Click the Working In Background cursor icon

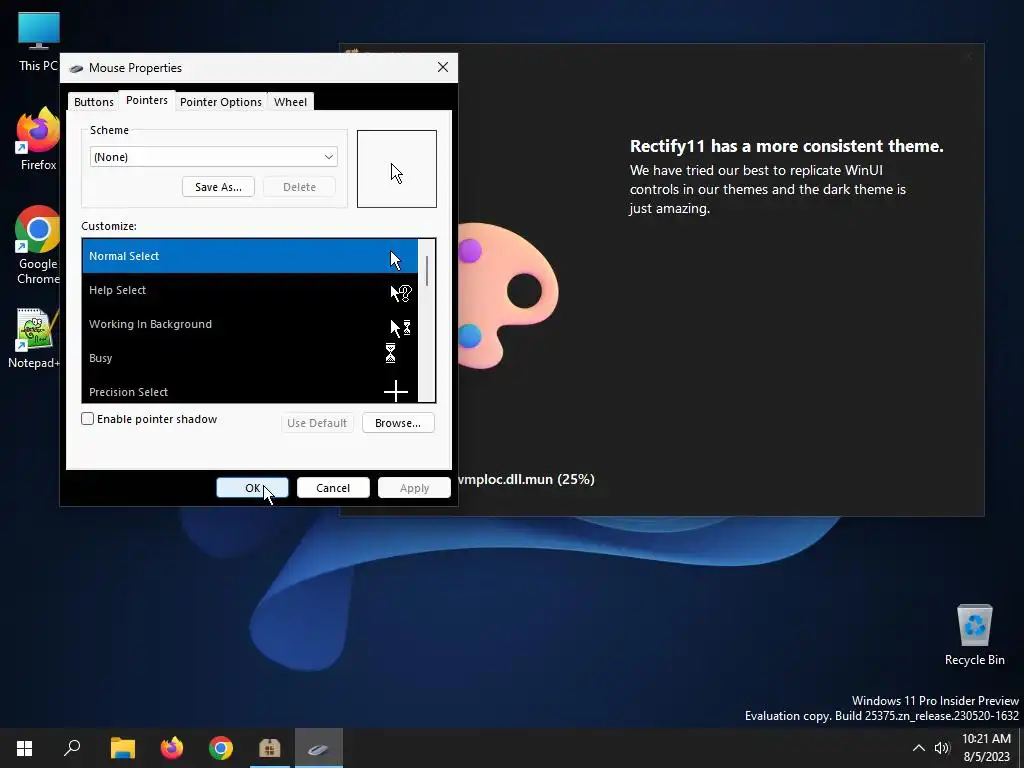pyautogui.click(x=400, y=327)
